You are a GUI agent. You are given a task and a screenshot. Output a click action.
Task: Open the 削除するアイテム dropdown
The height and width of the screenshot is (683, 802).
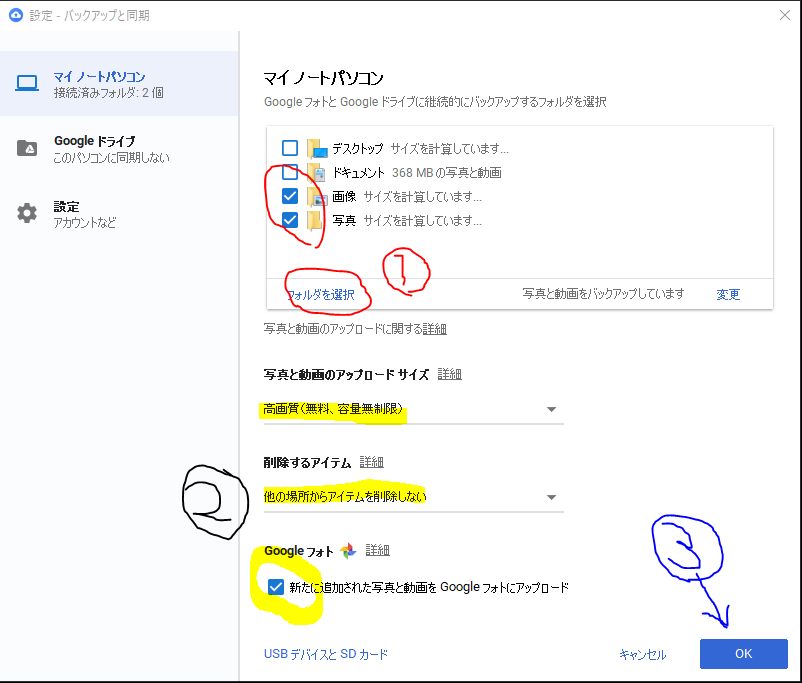click(550, 497)
